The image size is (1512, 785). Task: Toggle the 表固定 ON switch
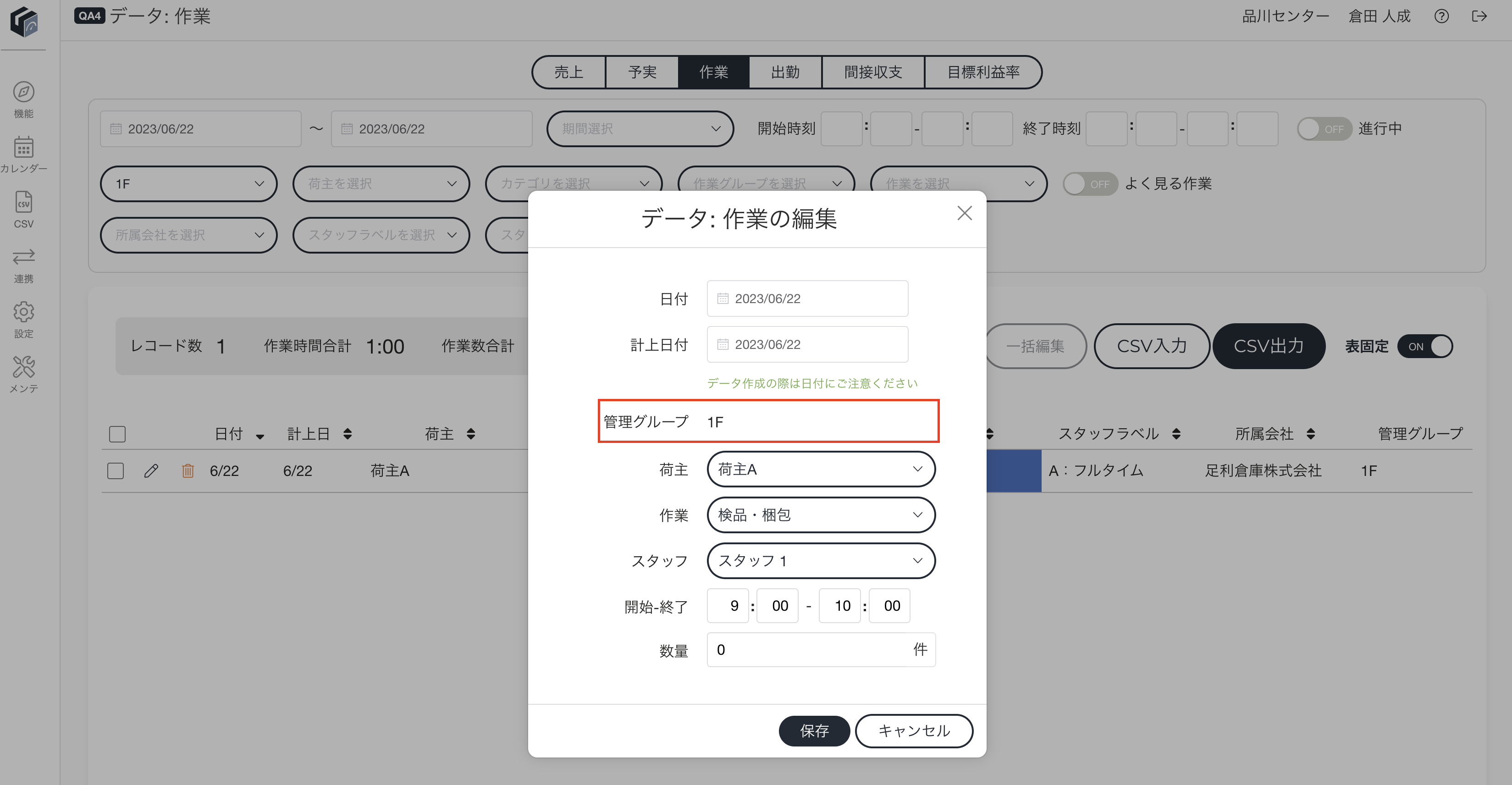coord(1425,346)
